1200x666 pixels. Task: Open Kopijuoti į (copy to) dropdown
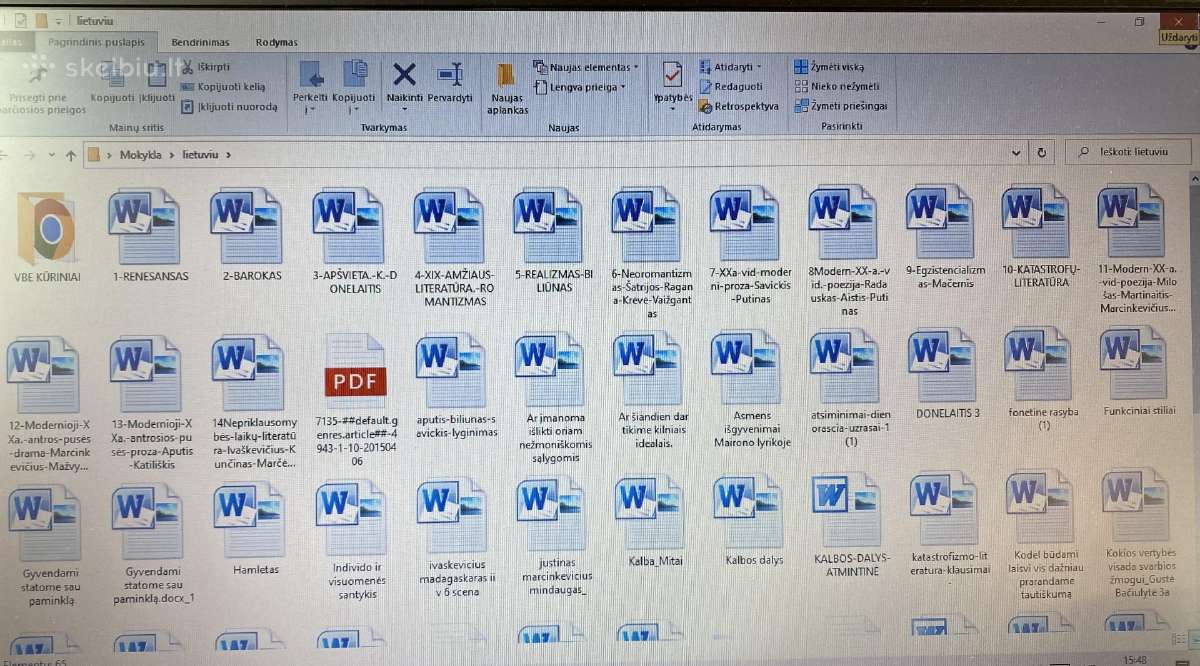354,87
